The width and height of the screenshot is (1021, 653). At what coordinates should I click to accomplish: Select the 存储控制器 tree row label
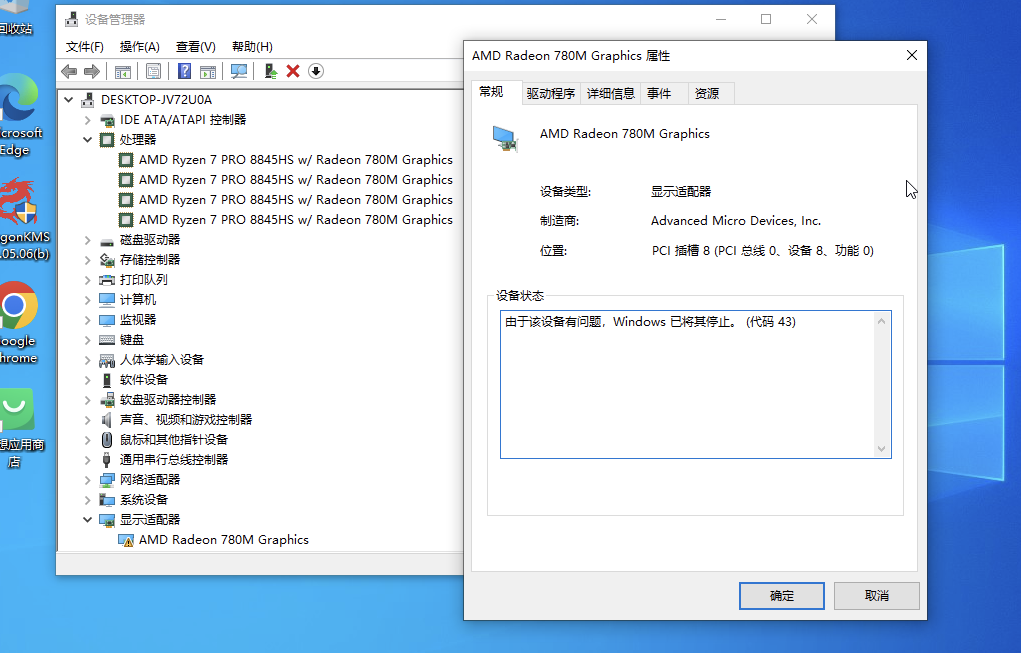coord(150,260)
